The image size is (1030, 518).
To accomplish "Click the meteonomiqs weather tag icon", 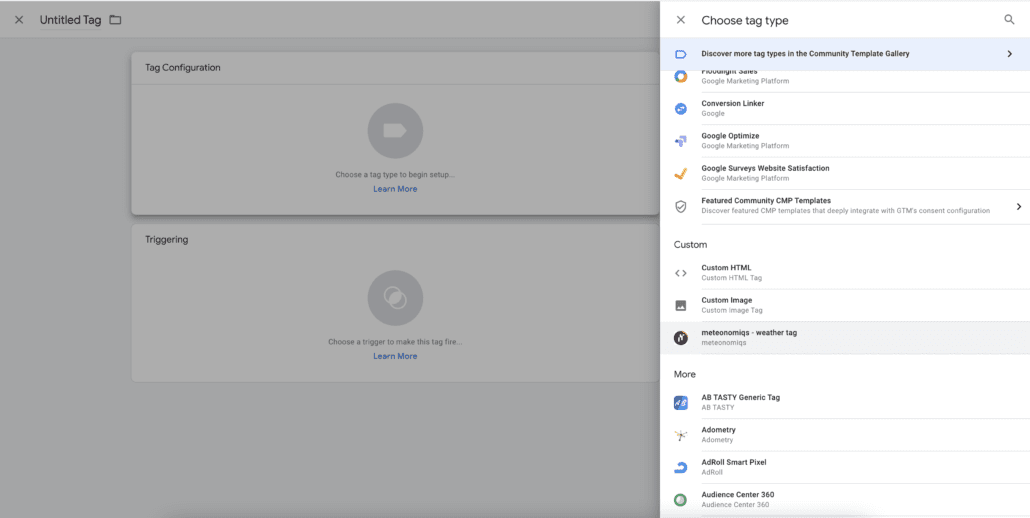I will pos(681,337).
